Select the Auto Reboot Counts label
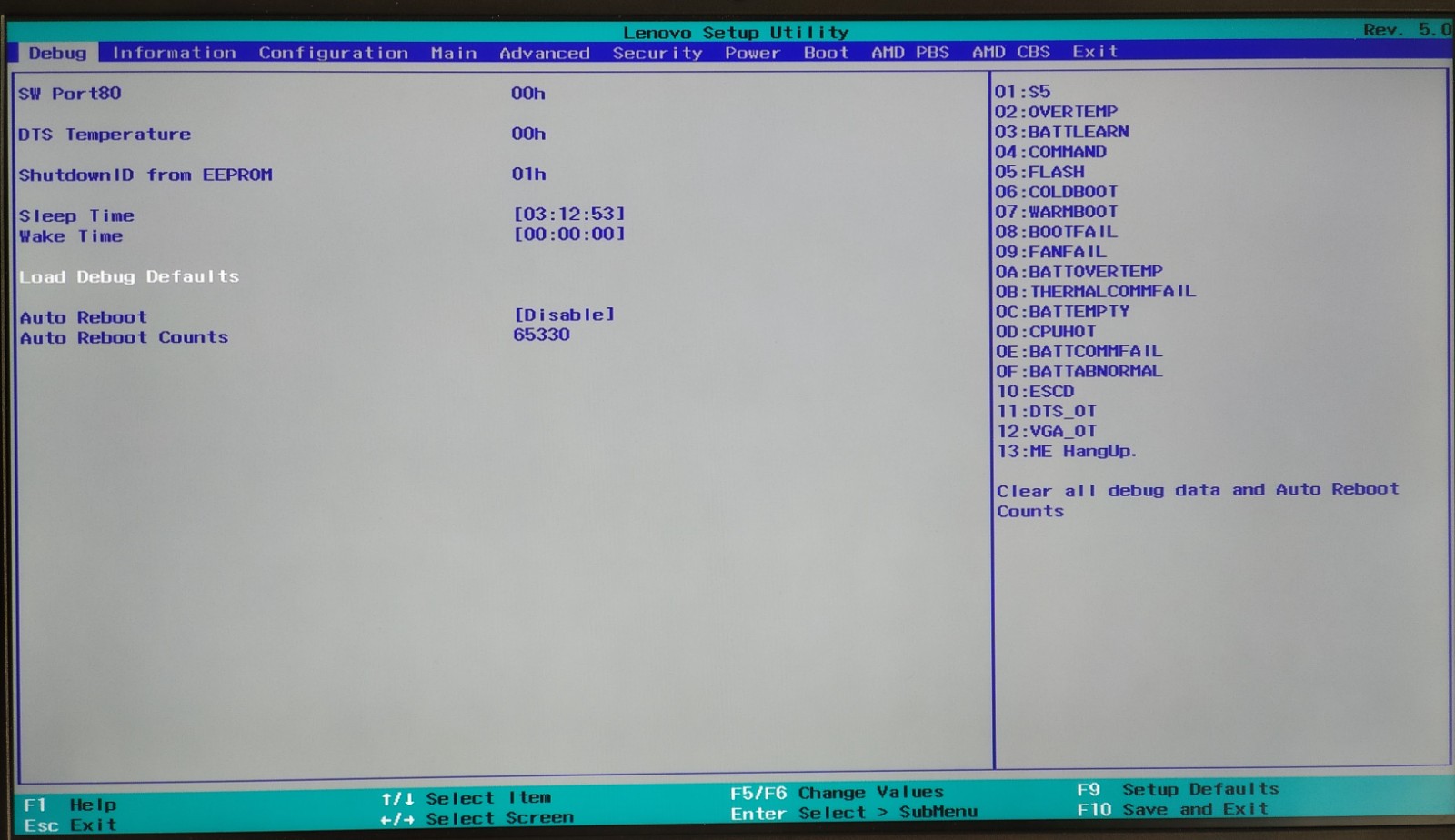The width and height of the screenshot is (1455, 840). click(x=124, y=337)
